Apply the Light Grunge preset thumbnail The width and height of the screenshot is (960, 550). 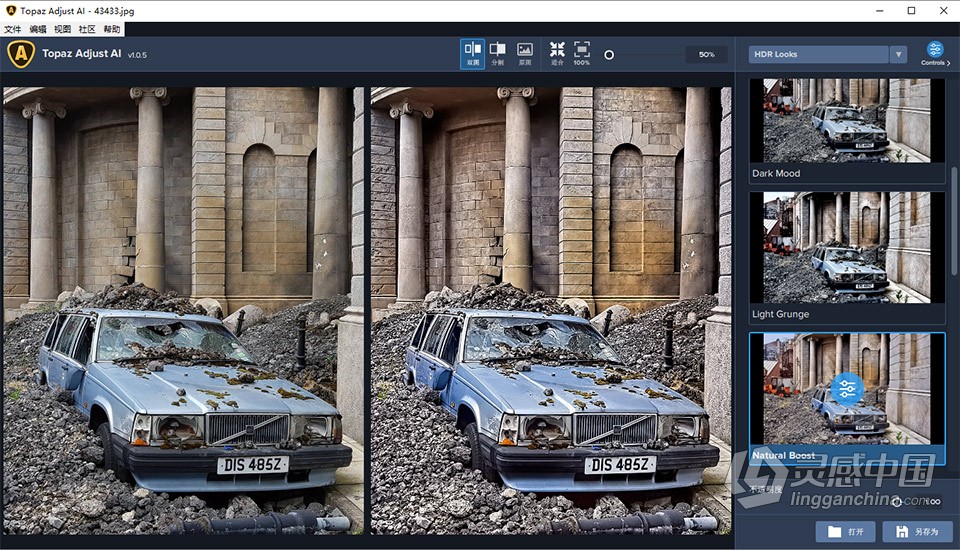tap(847, 247)
